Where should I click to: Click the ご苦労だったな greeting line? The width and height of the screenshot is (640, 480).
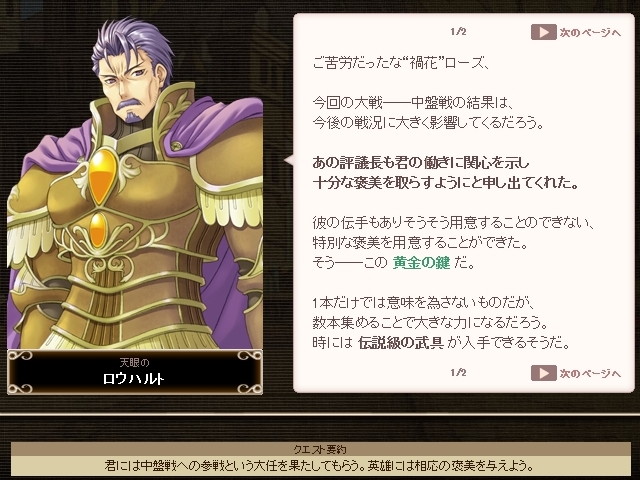(x=401, y=63)
